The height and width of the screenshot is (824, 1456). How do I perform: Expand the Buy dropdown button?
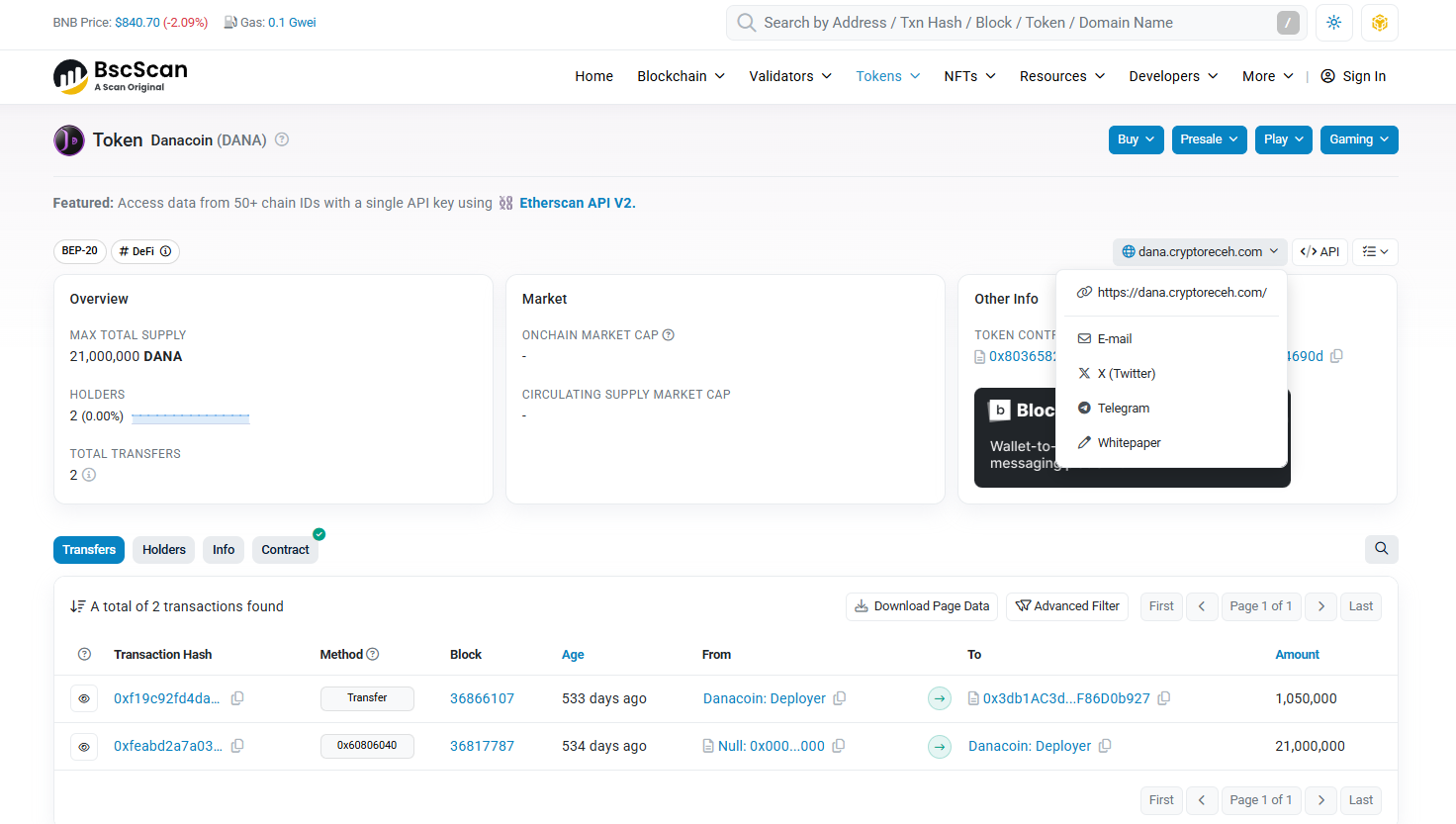tap(1136, 139)
